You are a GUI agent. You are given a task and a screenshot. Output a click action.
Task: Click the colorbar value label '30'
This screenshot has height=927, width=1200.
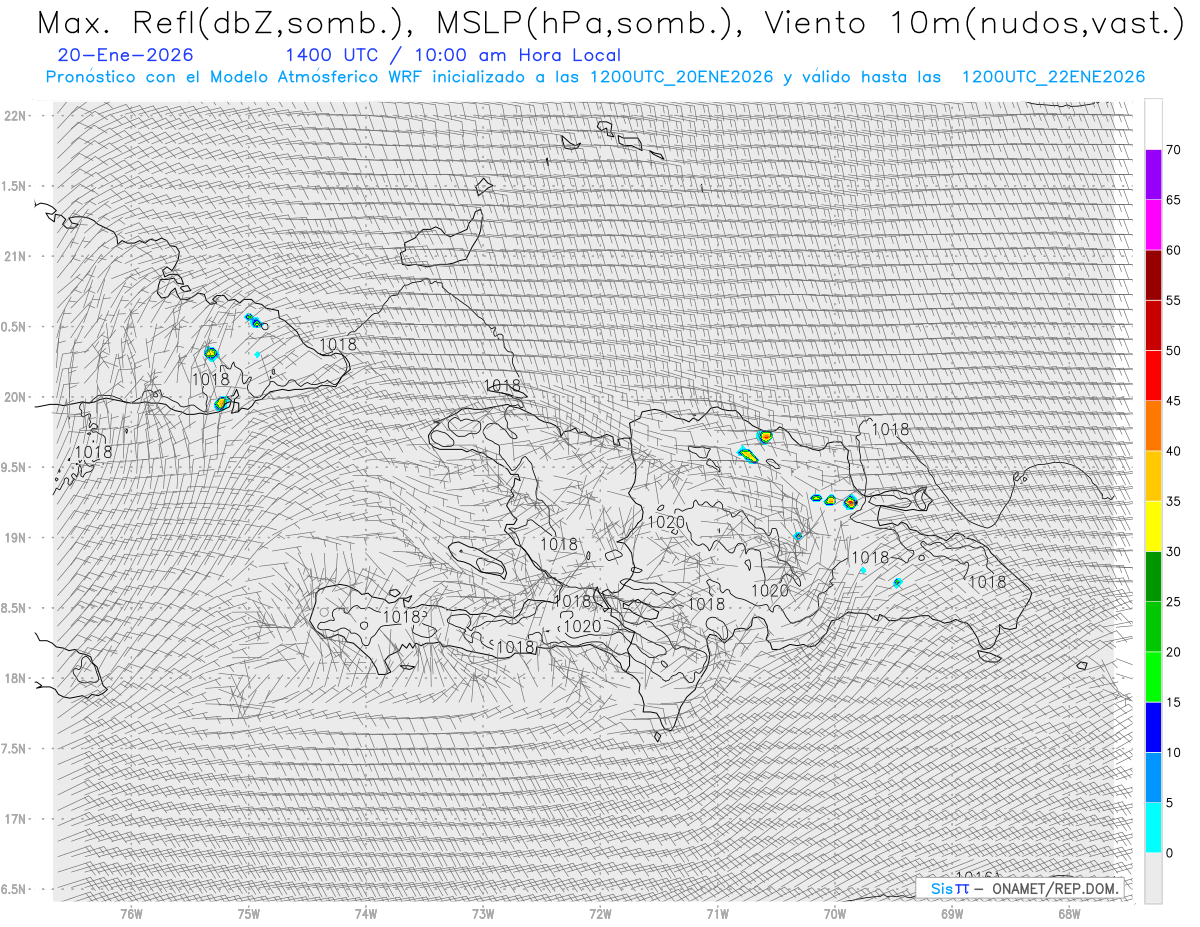[1173, 552]
